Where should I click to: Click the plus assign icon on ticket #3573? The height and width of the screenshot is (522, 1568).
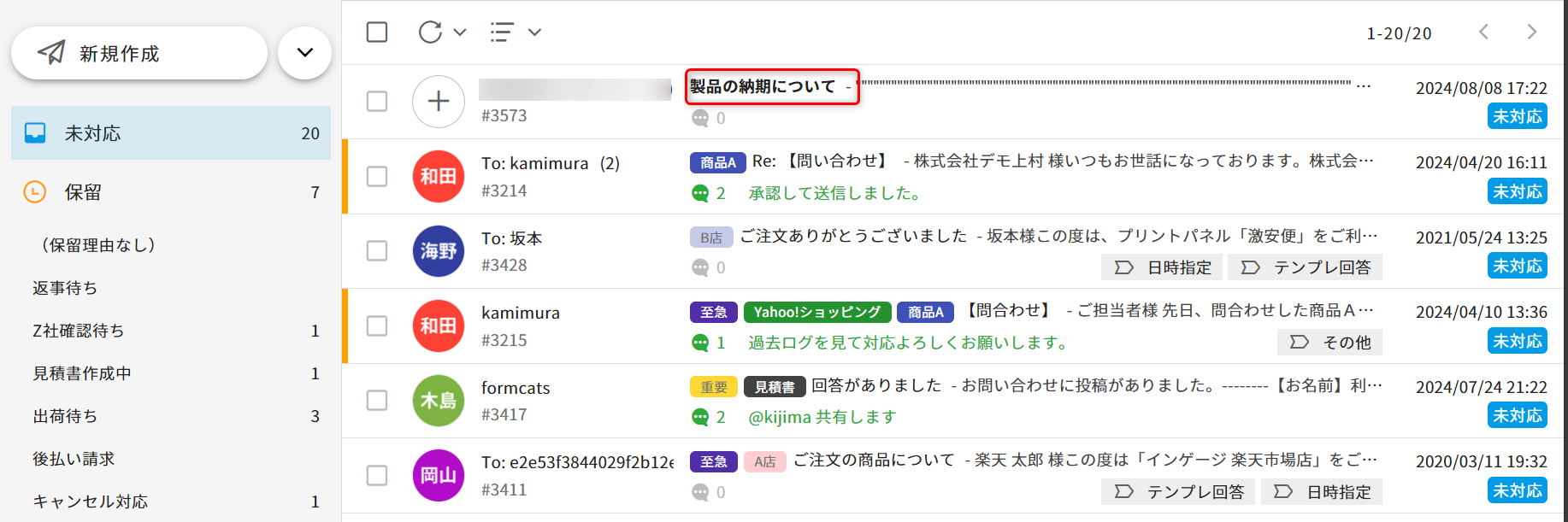coord(438,102)
